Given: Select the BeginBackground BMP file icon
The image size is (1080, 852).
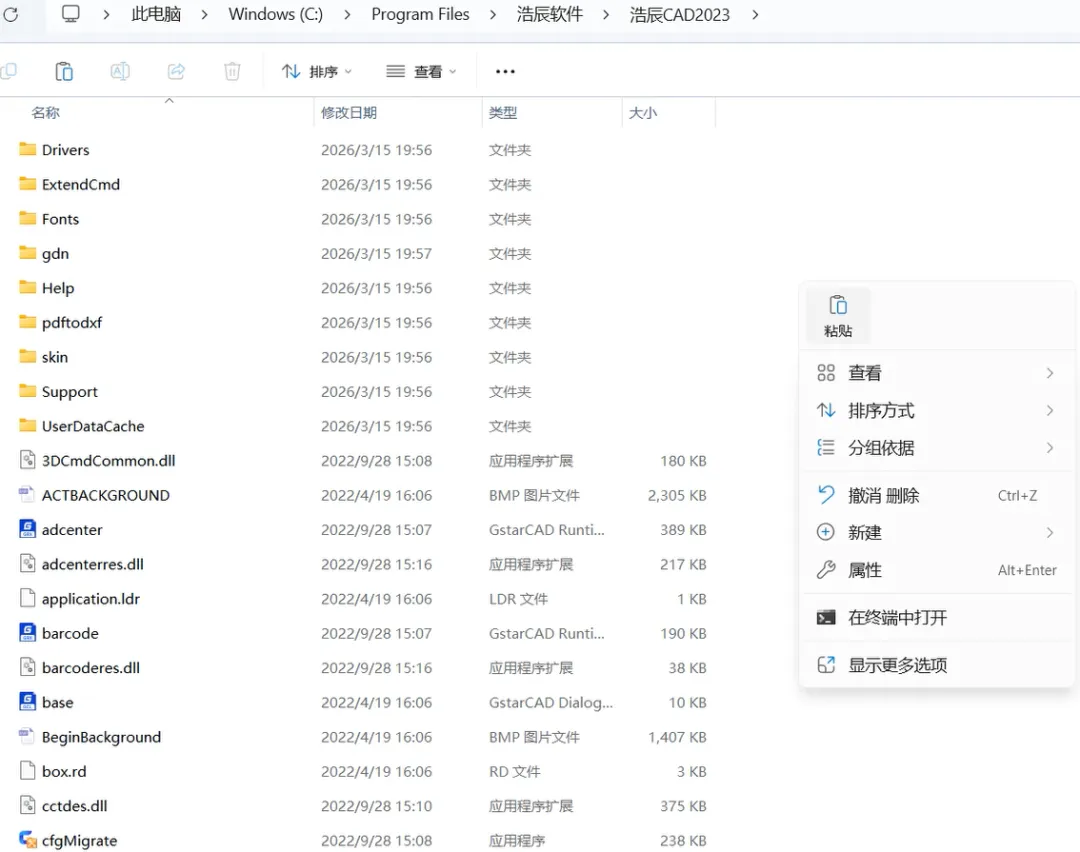Looking at the screenshot, I should 27,736.
